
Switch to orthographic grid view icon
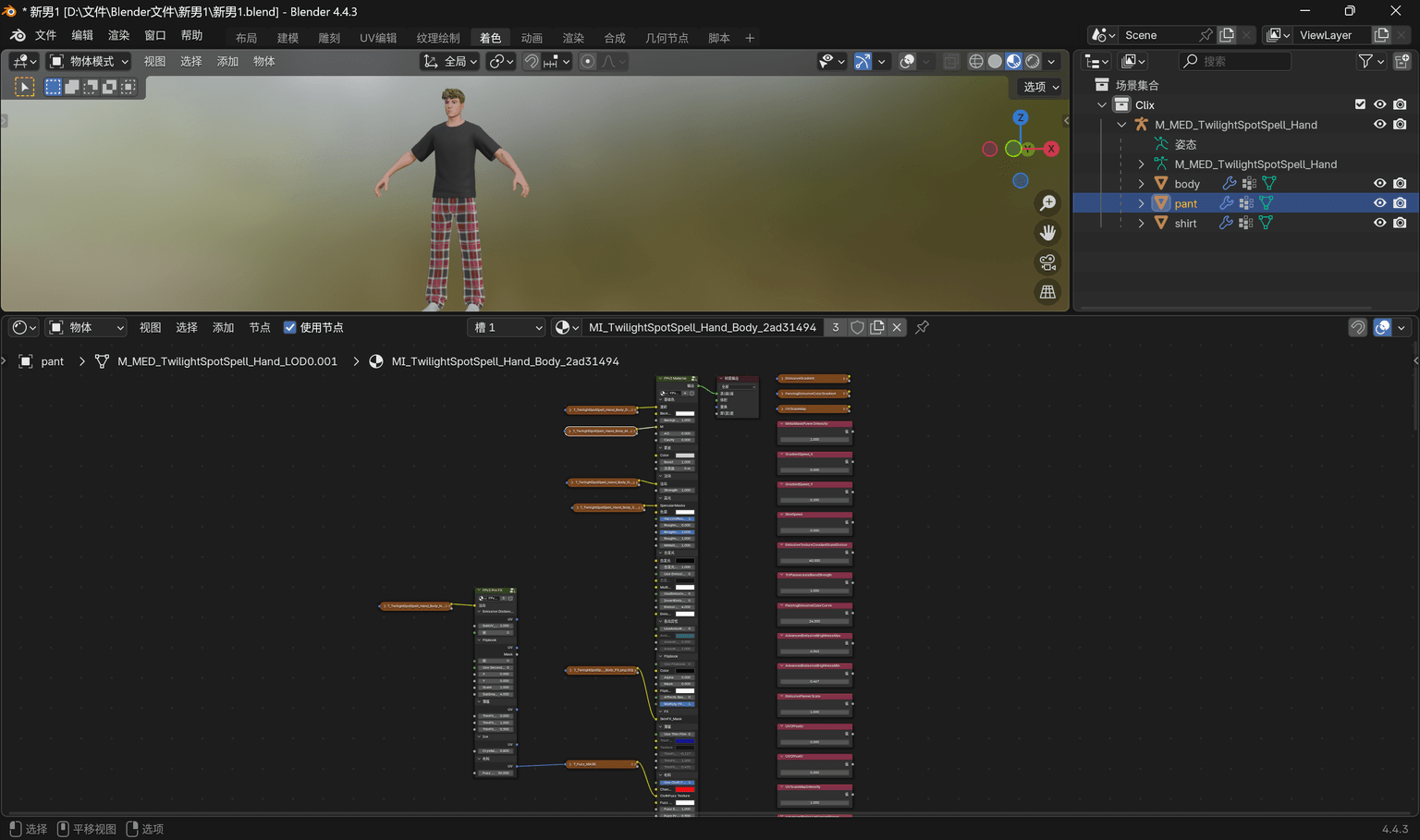point(1047,292)
